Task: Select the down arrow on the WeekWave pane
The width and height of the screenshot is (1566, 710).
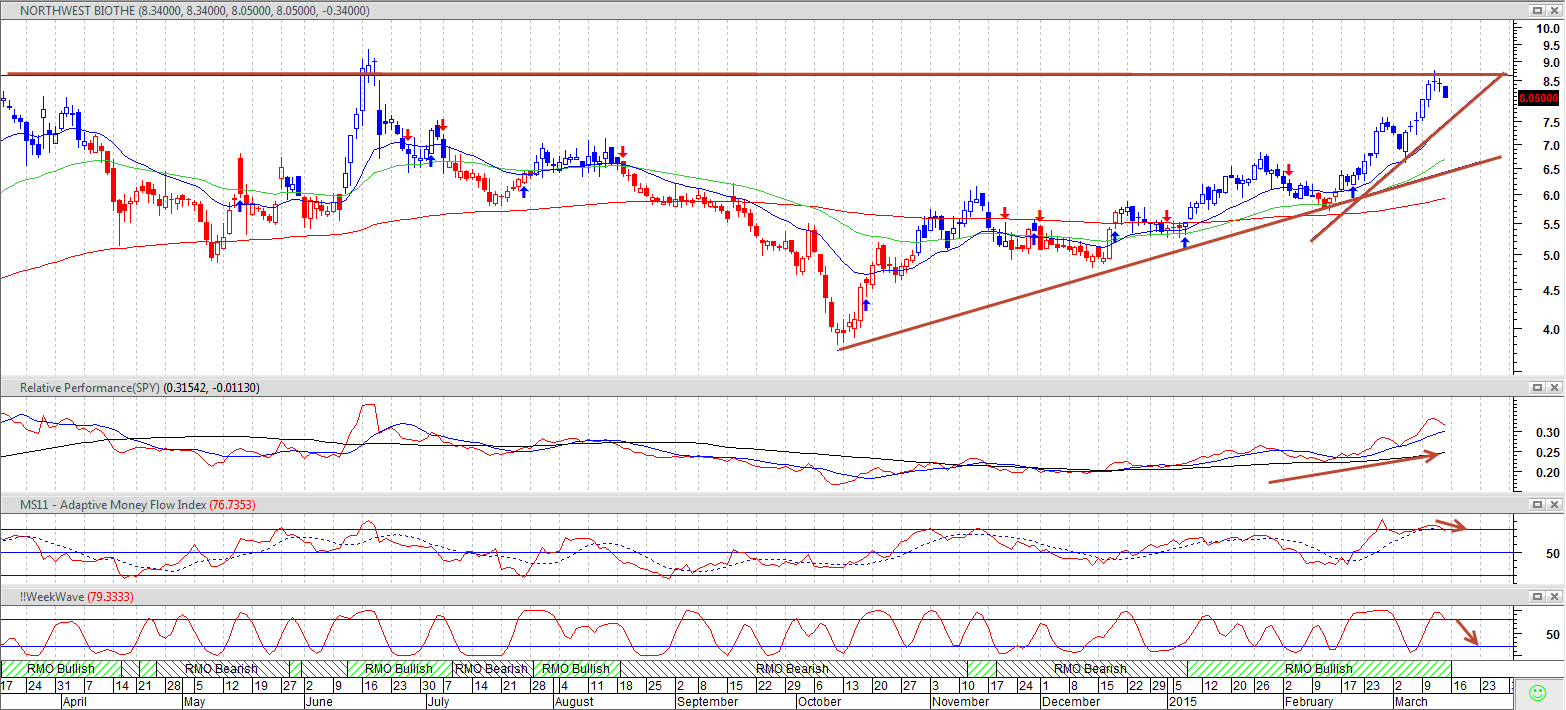Action: click(1468, 632)
